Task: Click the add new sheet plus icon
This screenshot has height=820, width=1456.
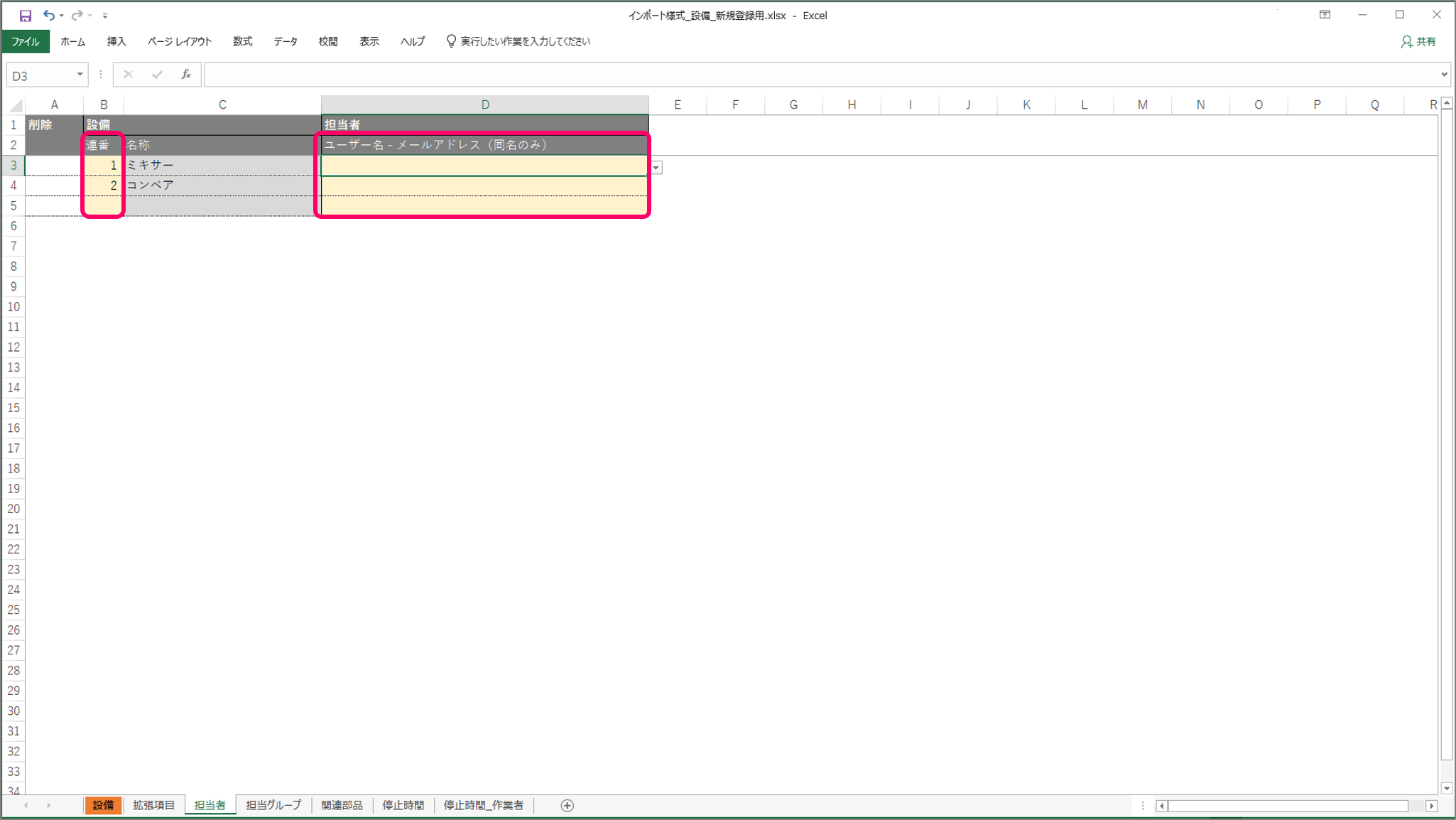Action: (567, 805)
